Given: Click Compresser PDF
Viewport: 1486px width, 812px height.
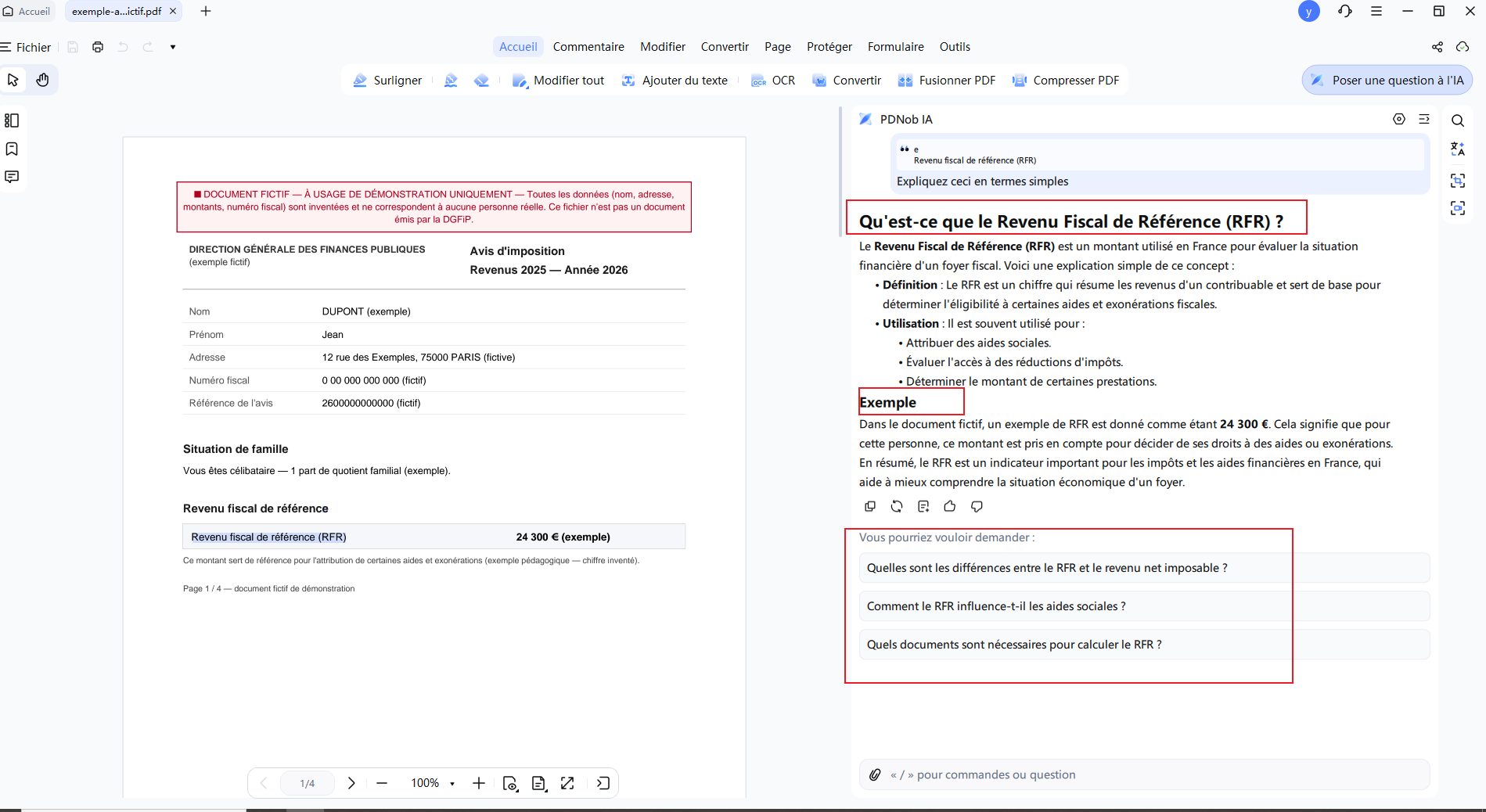Looking at the screenshot, I should pos(1066,81).
